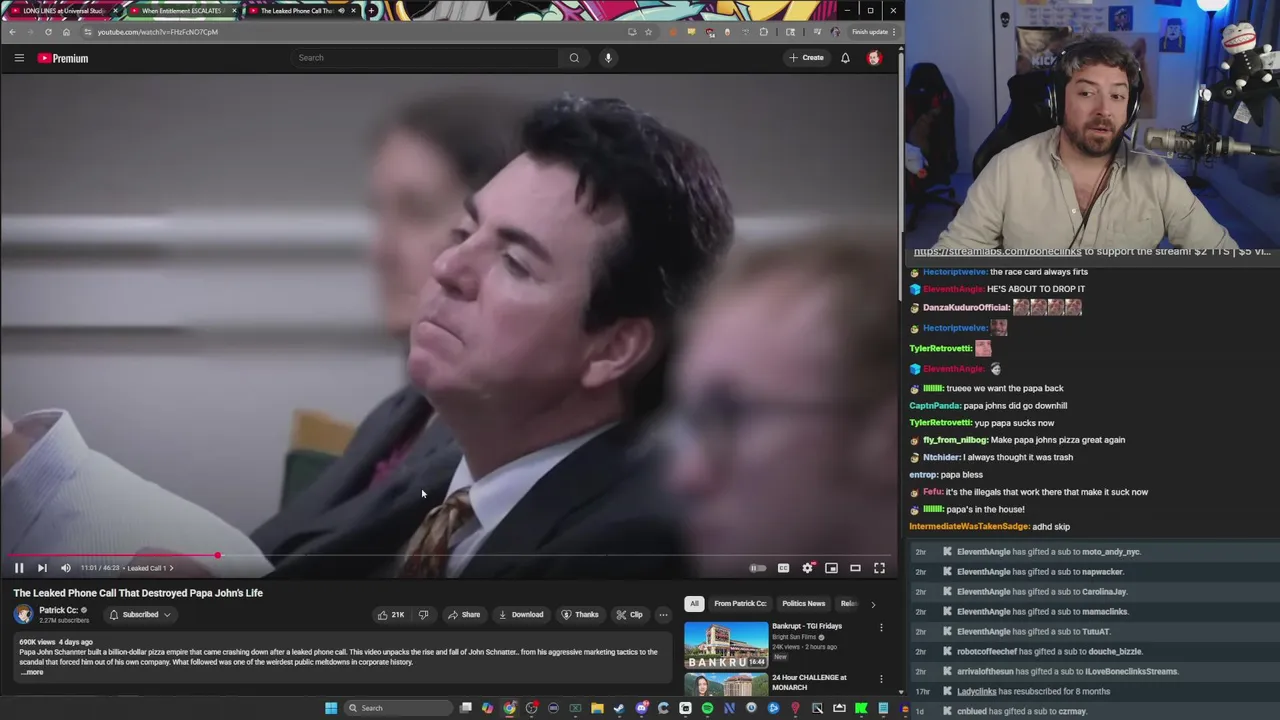Select the All filter chip

tap(694, 604)
